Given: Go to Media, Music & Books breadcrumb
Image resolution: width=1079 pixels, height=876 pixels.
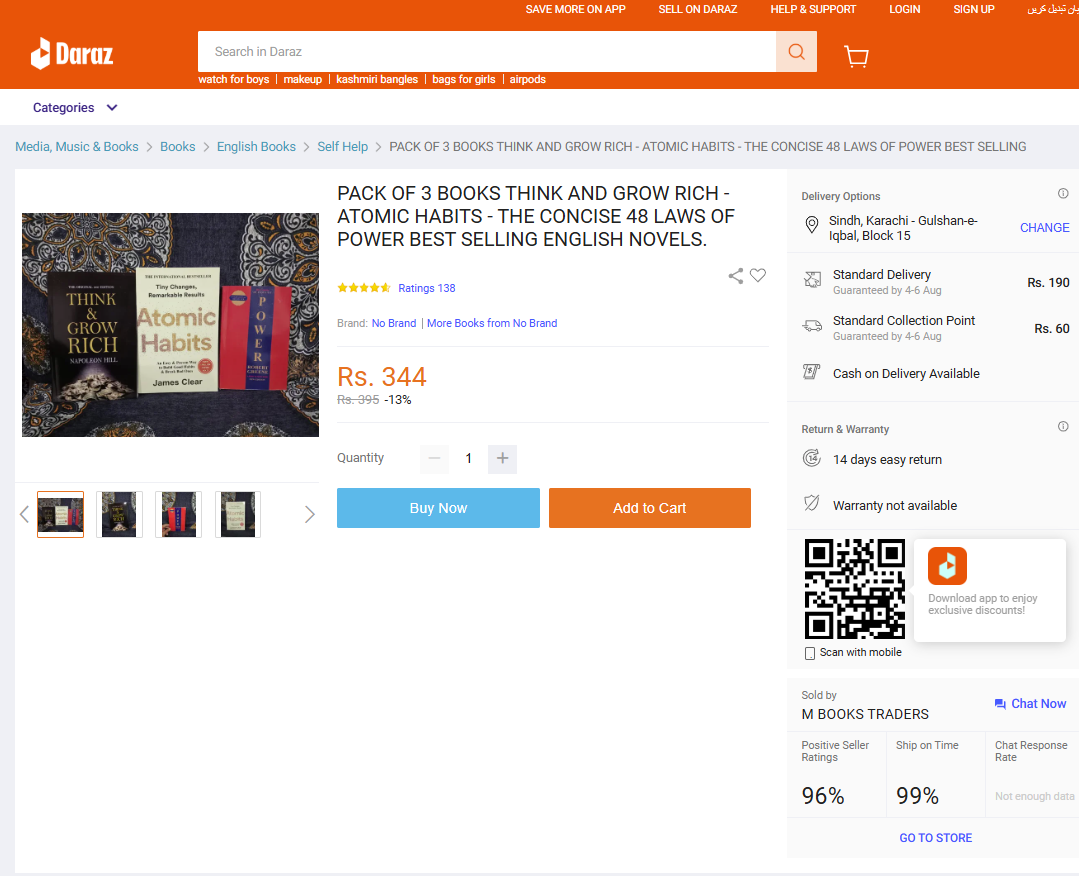Looking at the screenshot, I should click(76, 147).
